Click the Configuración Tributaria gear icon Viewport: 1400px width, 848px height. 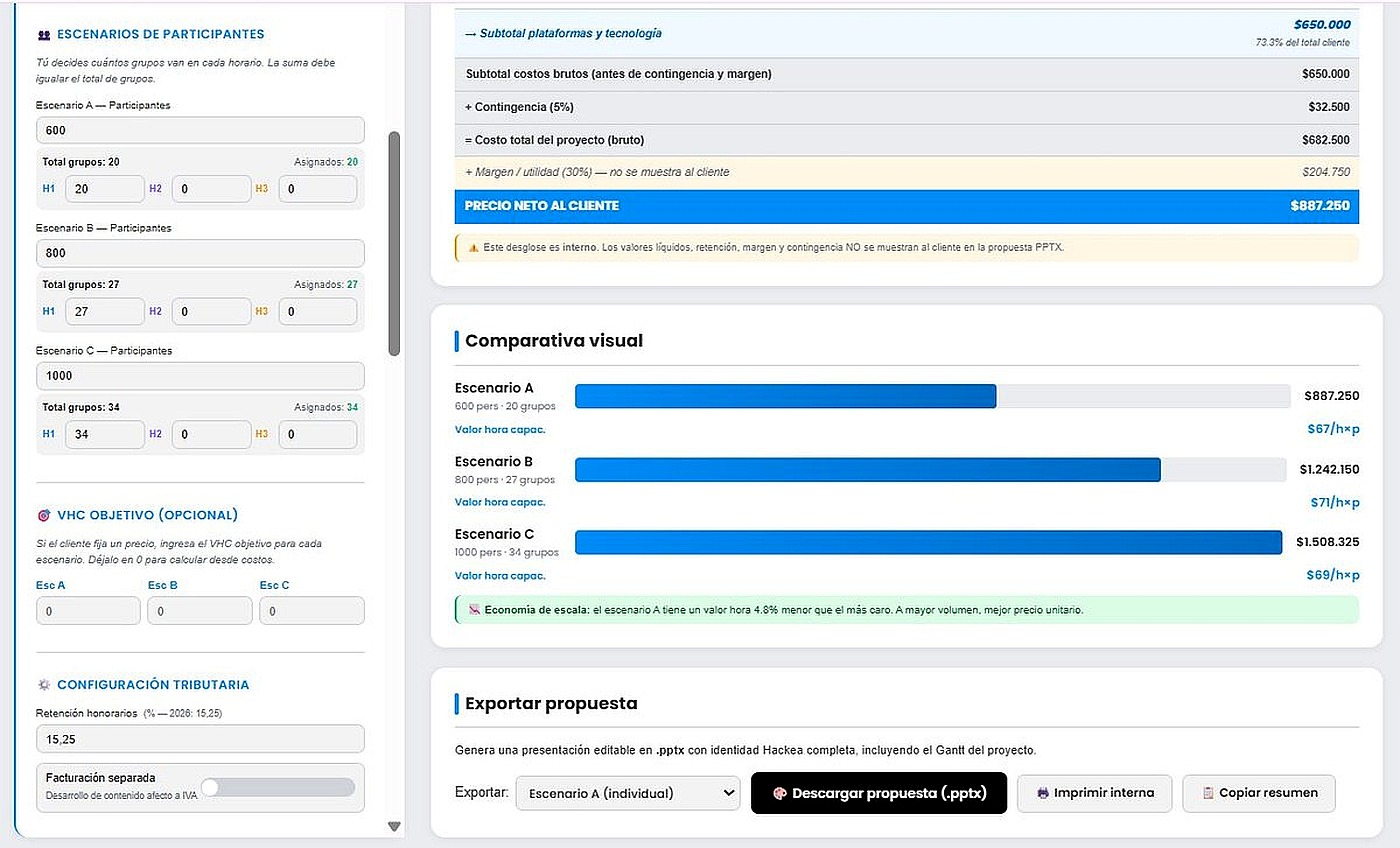coord(43,685)
